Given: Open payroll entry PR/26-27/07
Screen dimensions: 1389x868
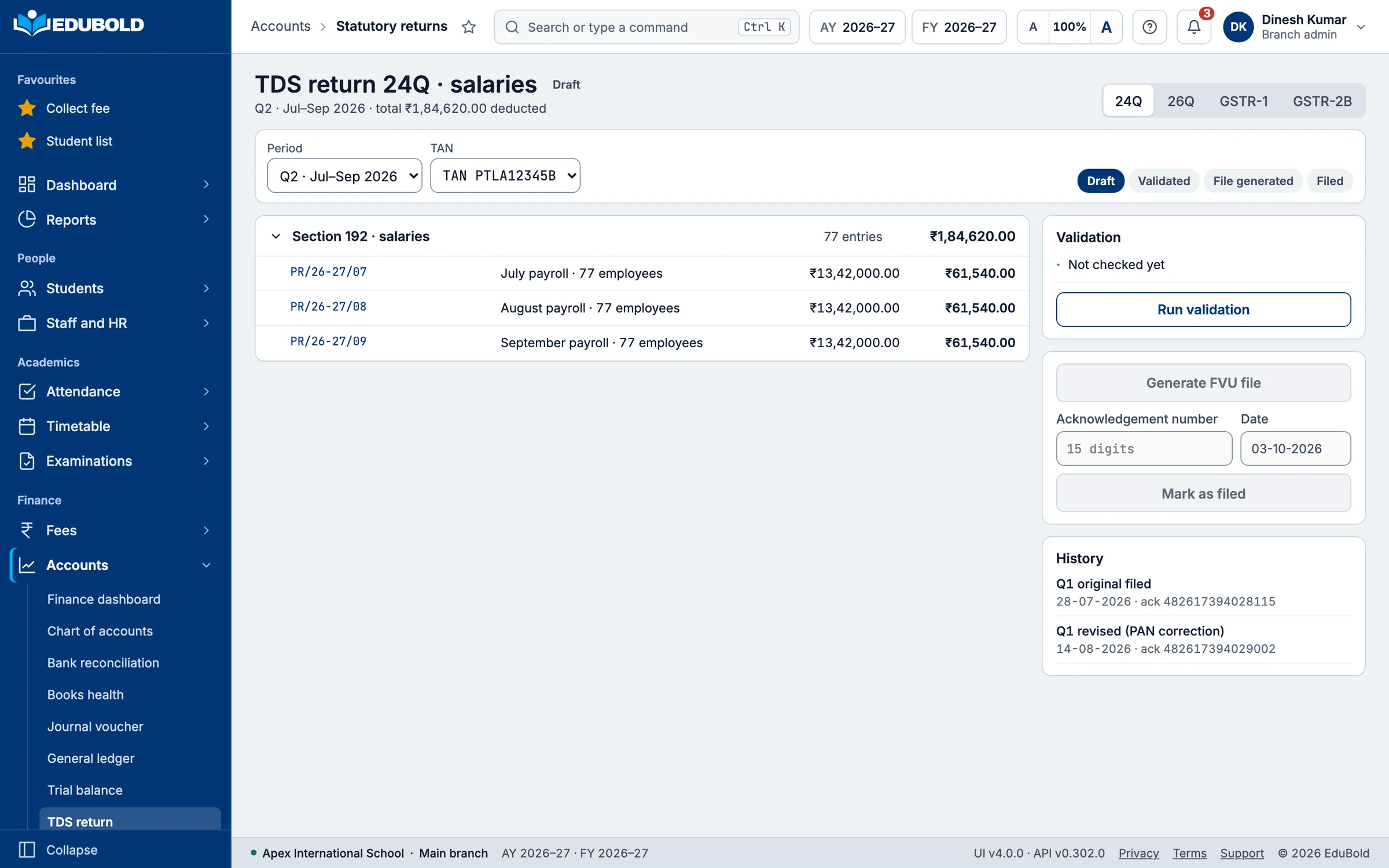Looking at the screenshot, I should pos(328,272).
